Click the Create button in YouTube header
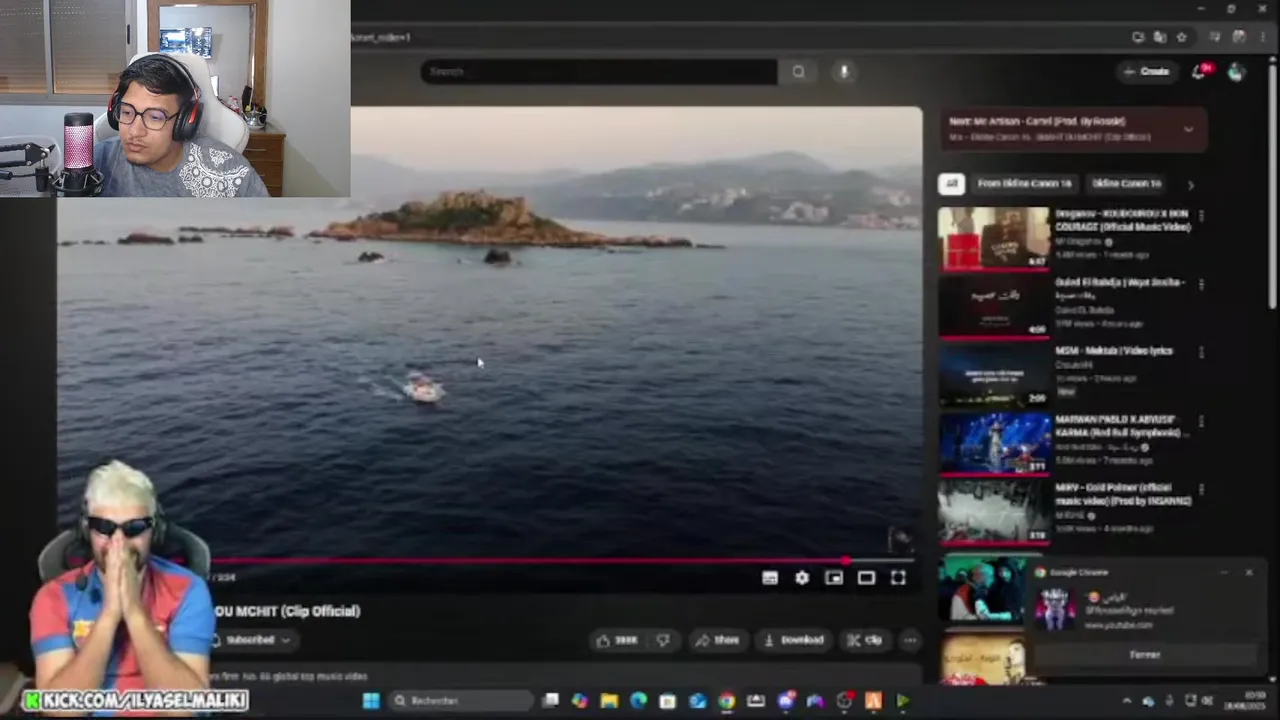This screenshot has height=720, width=1280. click(1146, 71)
